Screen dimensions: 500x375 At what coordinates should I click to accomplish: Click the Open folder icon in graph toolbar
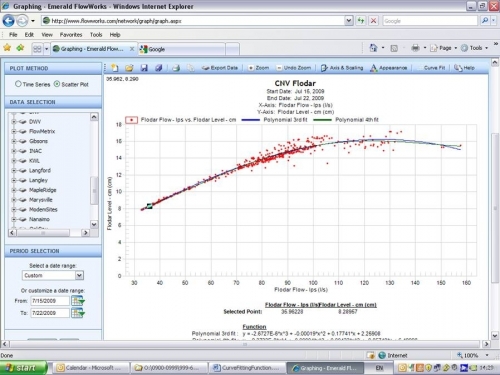pyautogui.click(x=129, y=68)
